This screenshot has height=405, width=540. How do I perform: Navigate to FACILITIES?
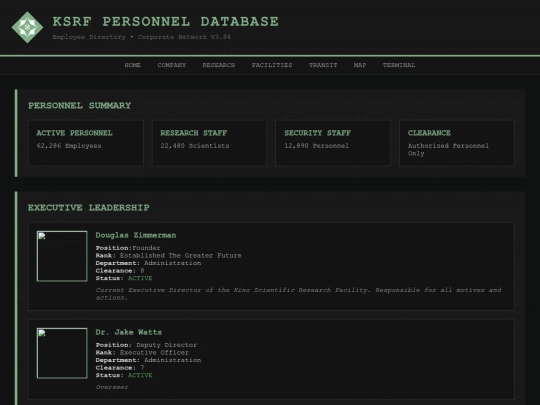(272, 65)
